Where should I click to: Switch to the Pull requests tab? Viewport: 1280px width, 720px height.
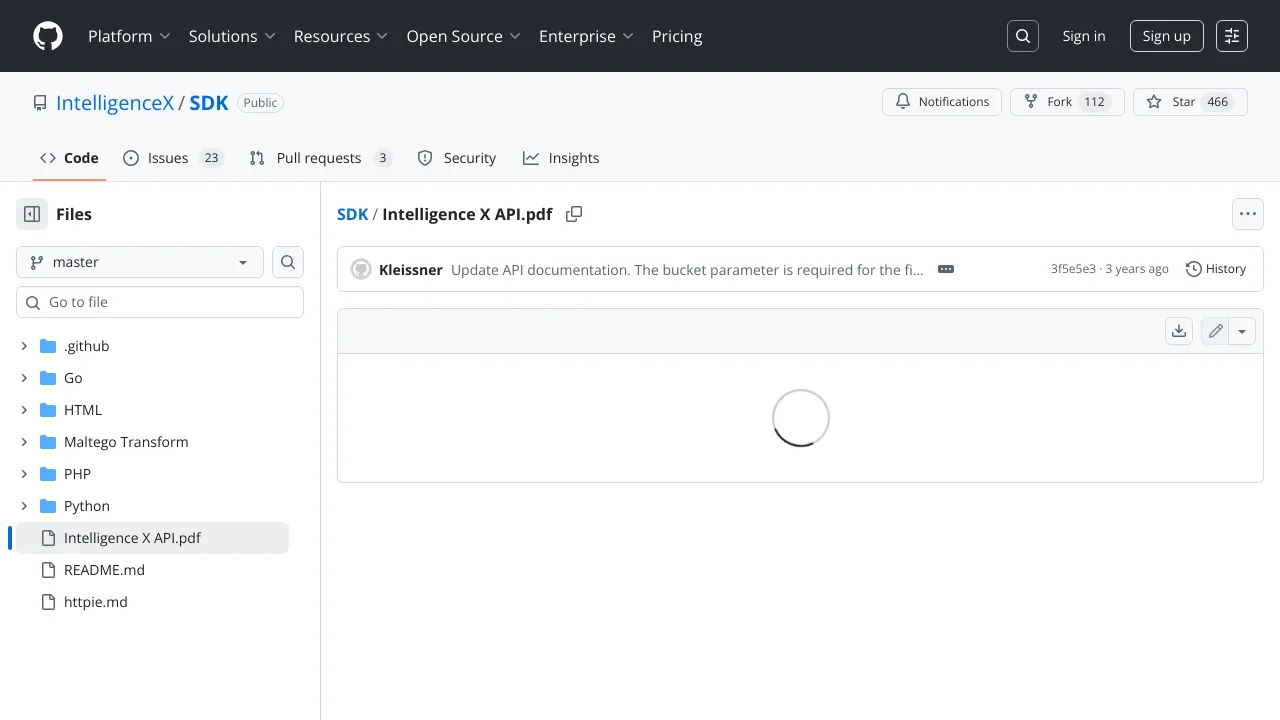point(321,158)
